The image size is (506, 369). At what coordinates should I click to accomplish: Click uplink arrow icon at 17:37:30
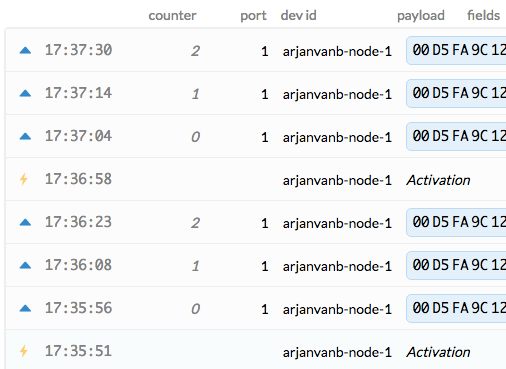(x=25, y=51)
